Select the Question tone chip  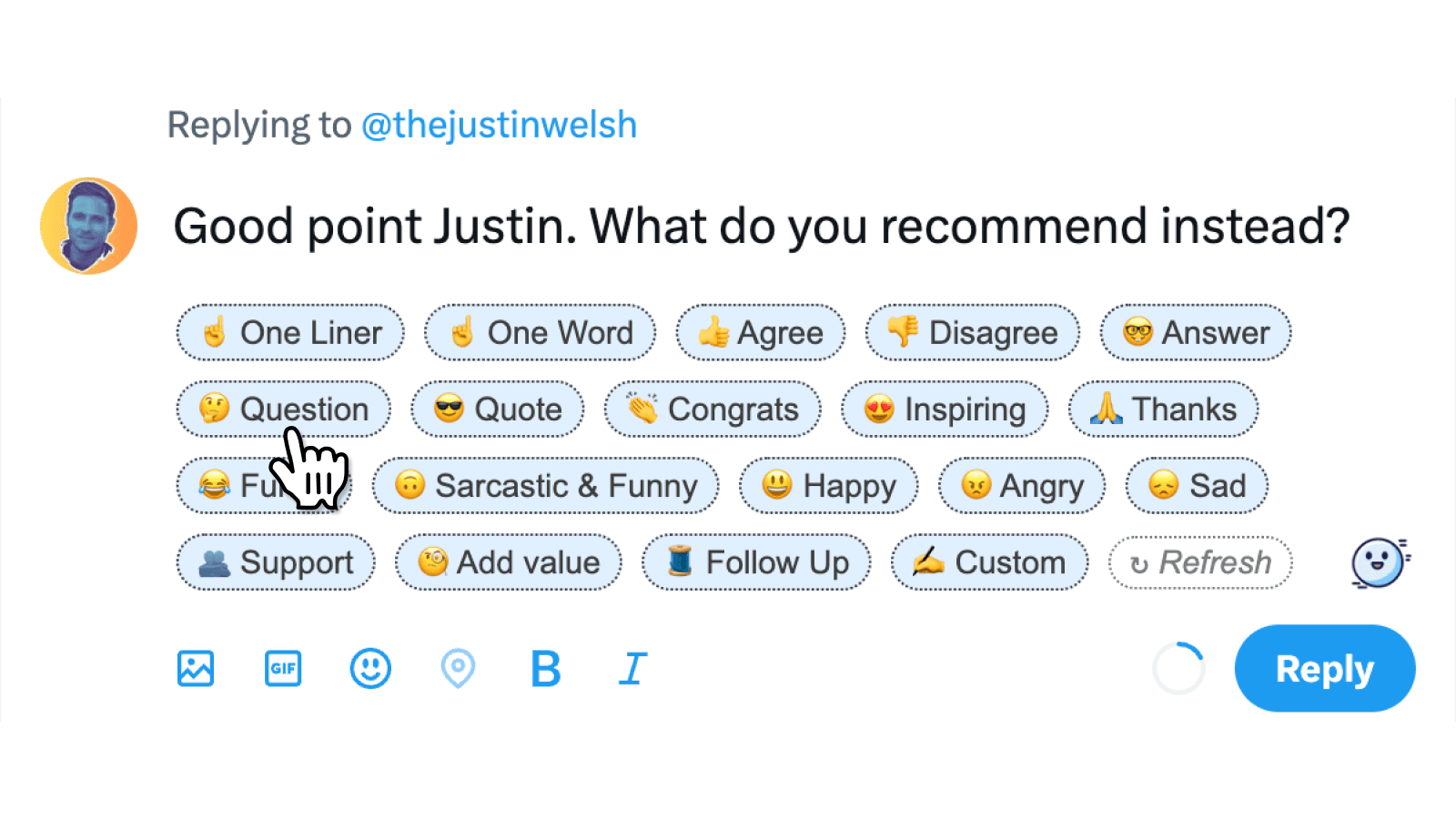[x=283, y=409]
